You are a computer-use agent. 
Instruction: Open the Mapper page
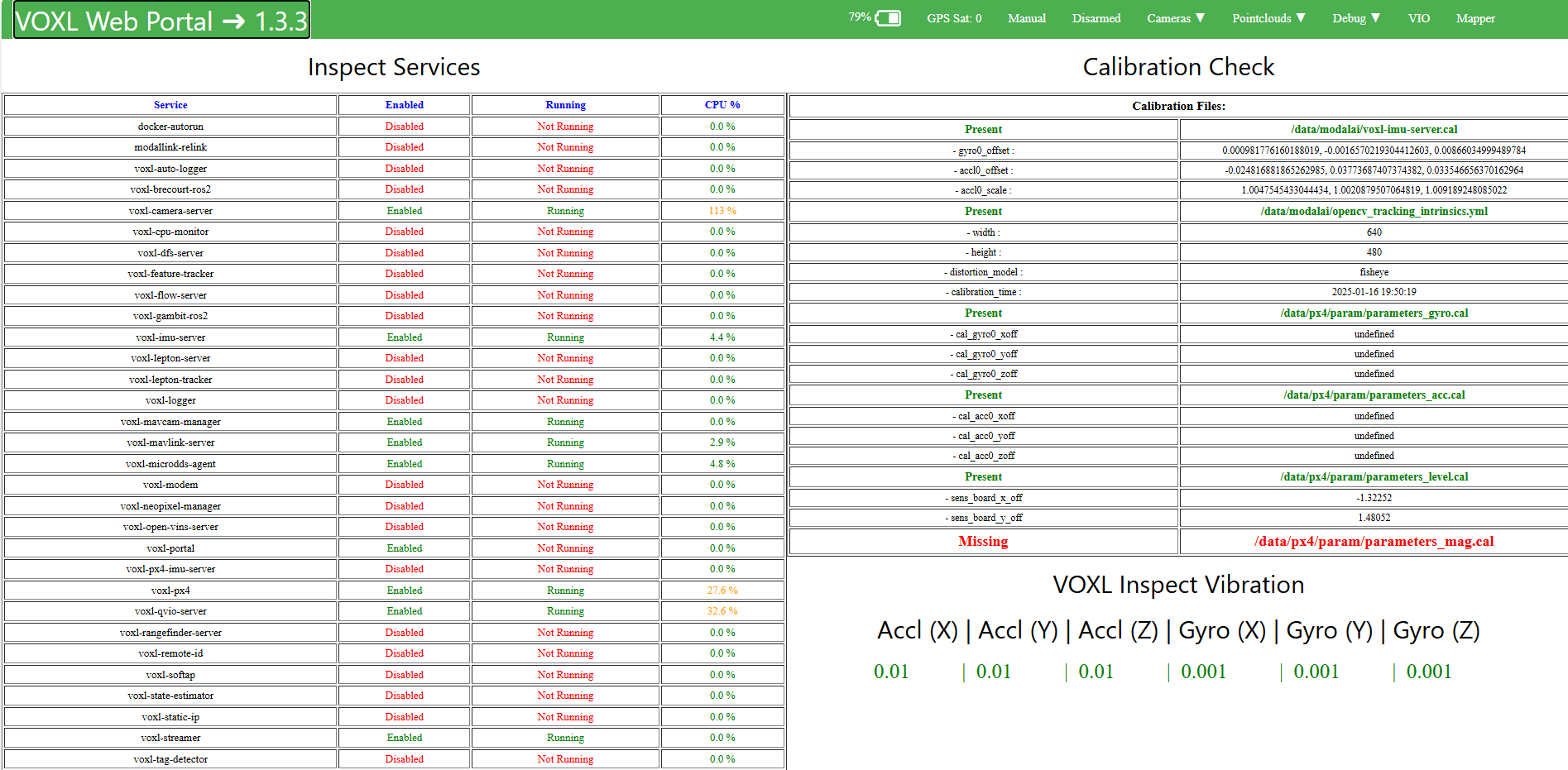point(1474,18)
